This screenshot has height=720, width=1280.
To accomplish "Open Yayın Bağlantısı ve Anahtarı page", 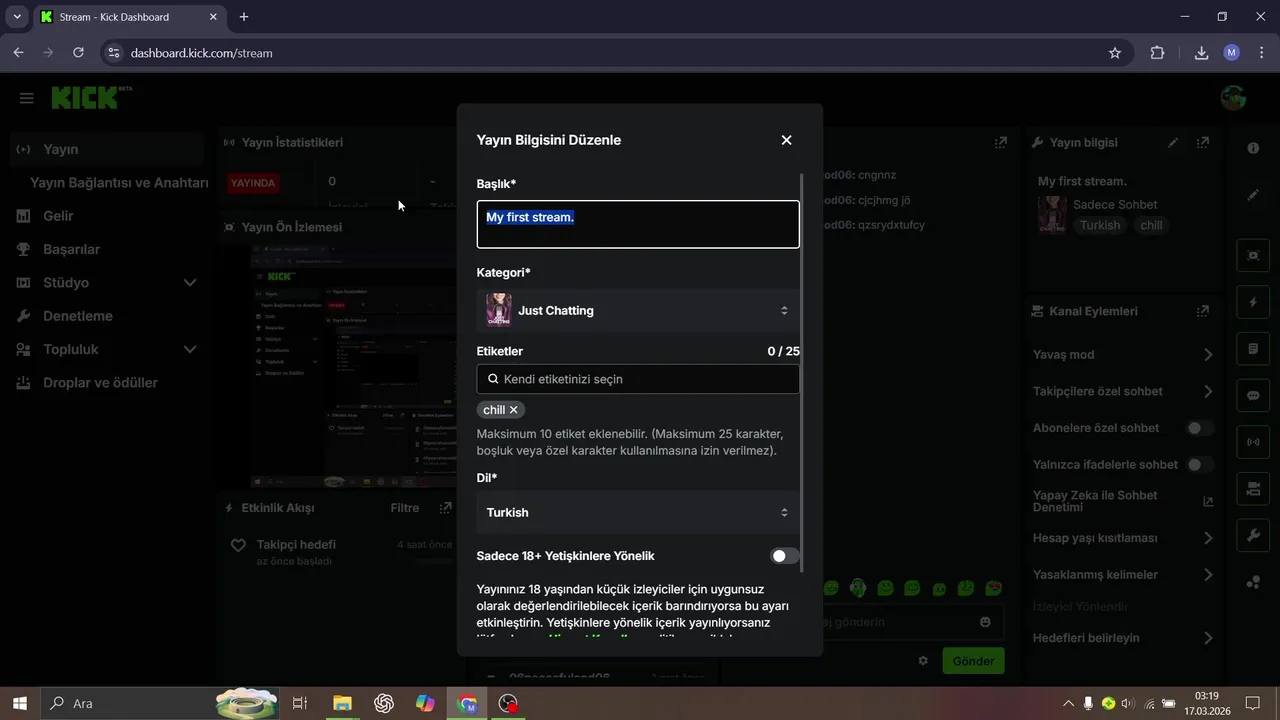I will pos(119,183).
